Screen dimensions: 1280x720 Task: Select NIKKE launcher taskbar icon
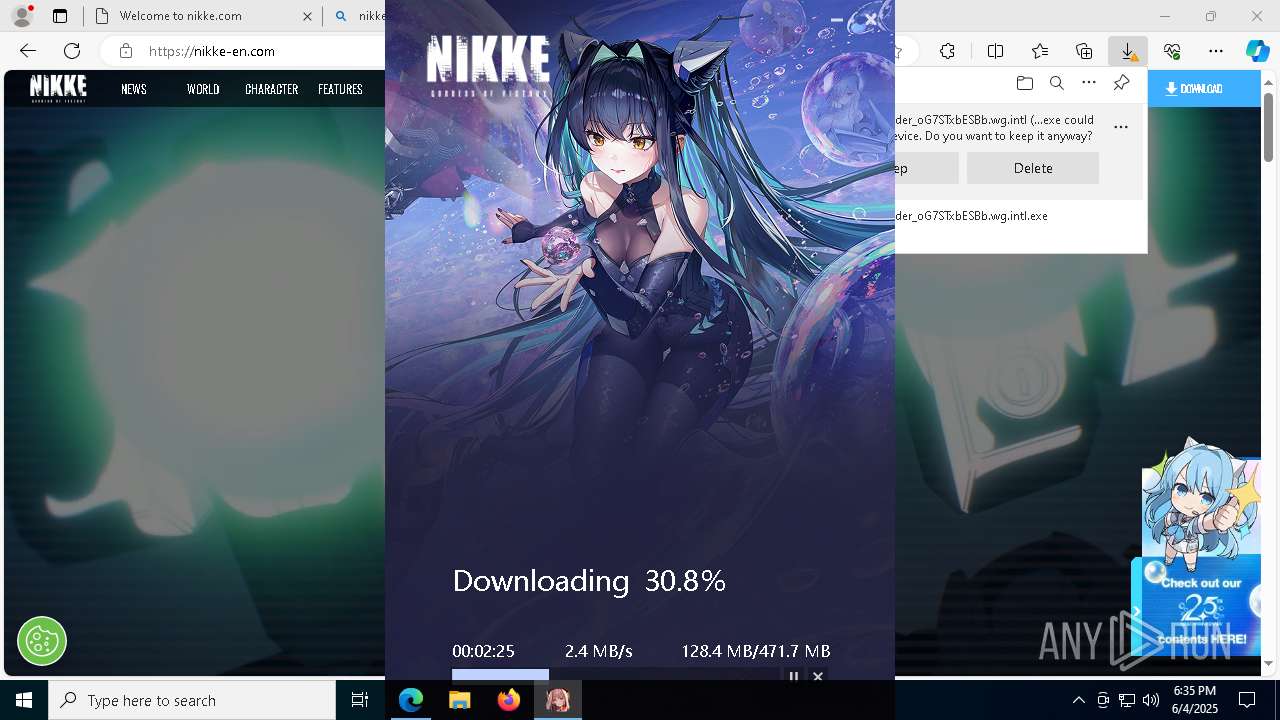[x=558, y=700]
